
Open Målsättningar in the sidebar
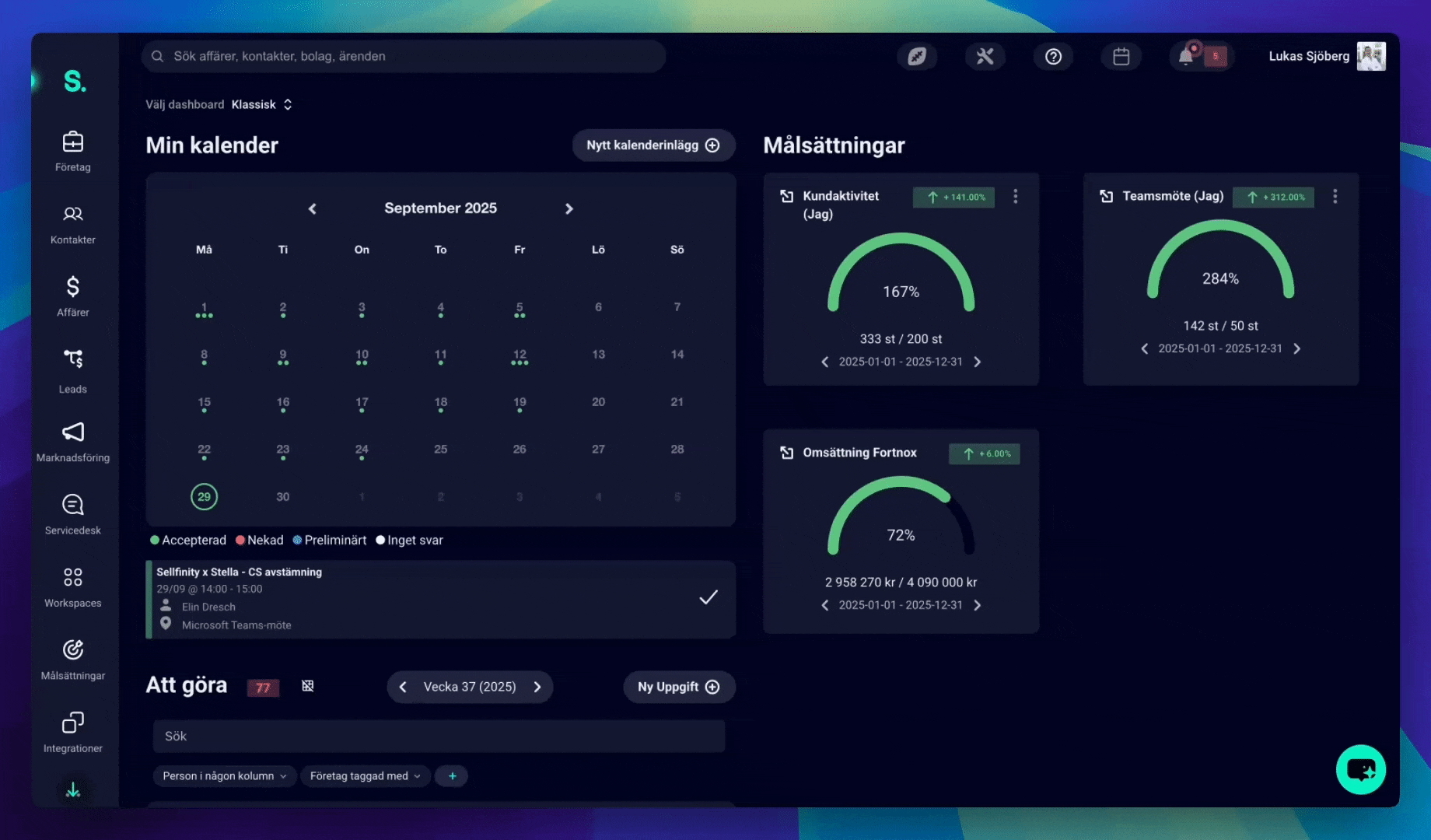(73, 660)
